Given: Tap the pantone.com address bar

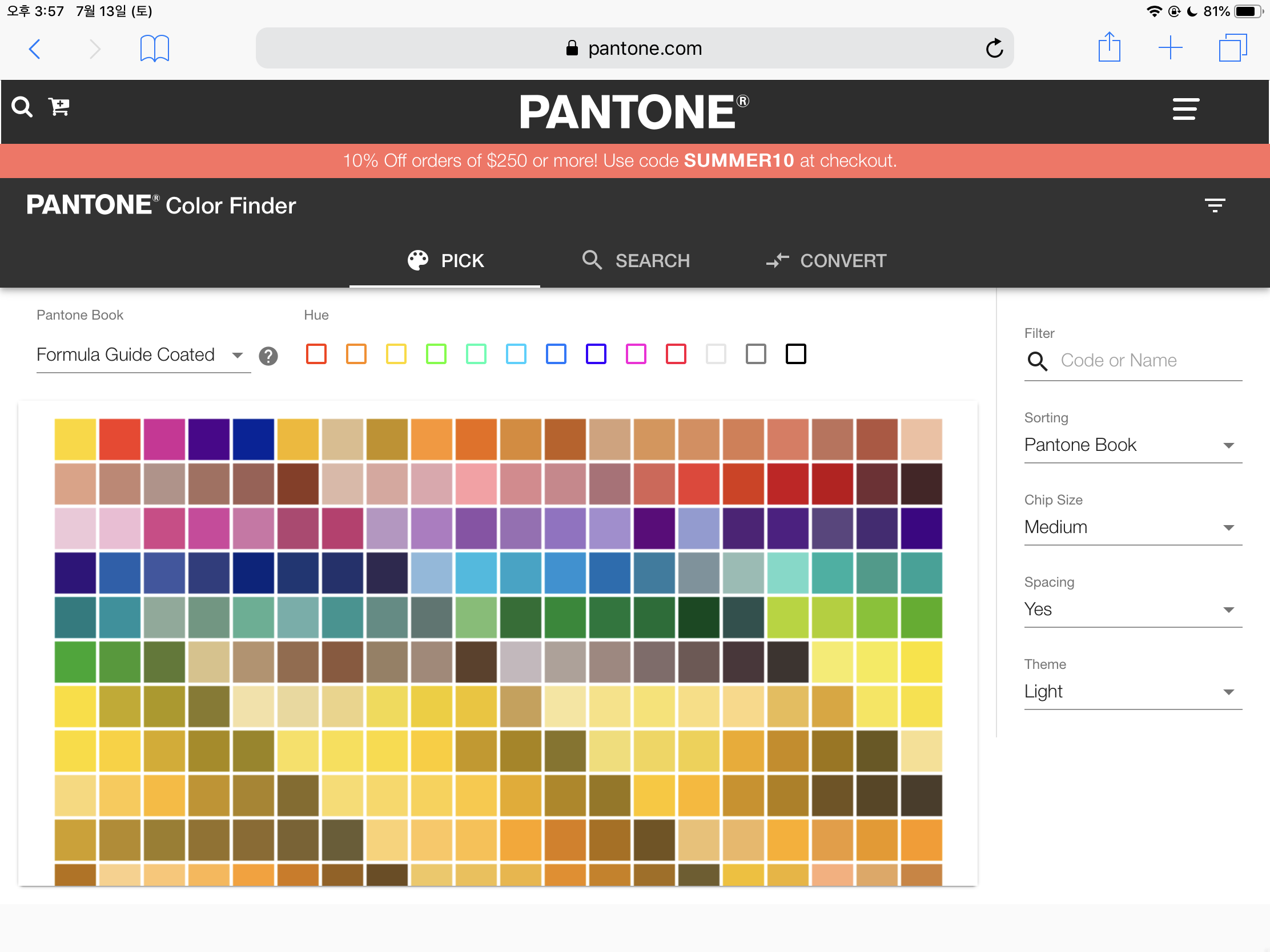Looking at the screenshot, I should [634, 48].
